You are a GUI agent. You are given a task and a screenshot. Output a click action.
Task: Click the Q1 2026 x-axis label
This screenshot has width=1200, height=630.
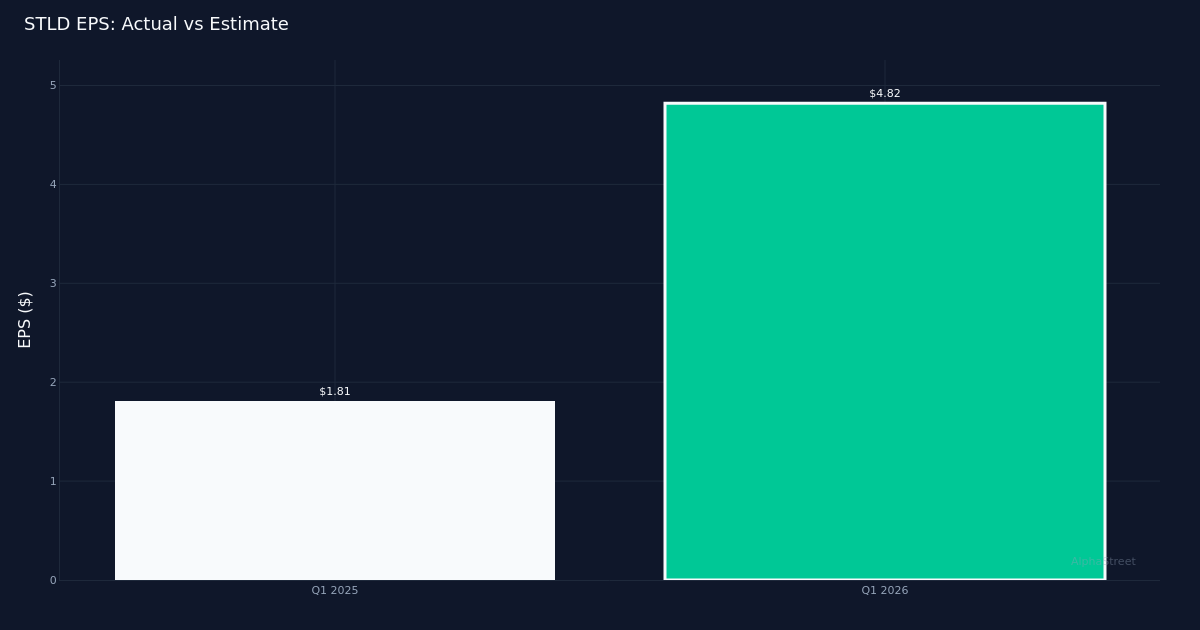884,591
